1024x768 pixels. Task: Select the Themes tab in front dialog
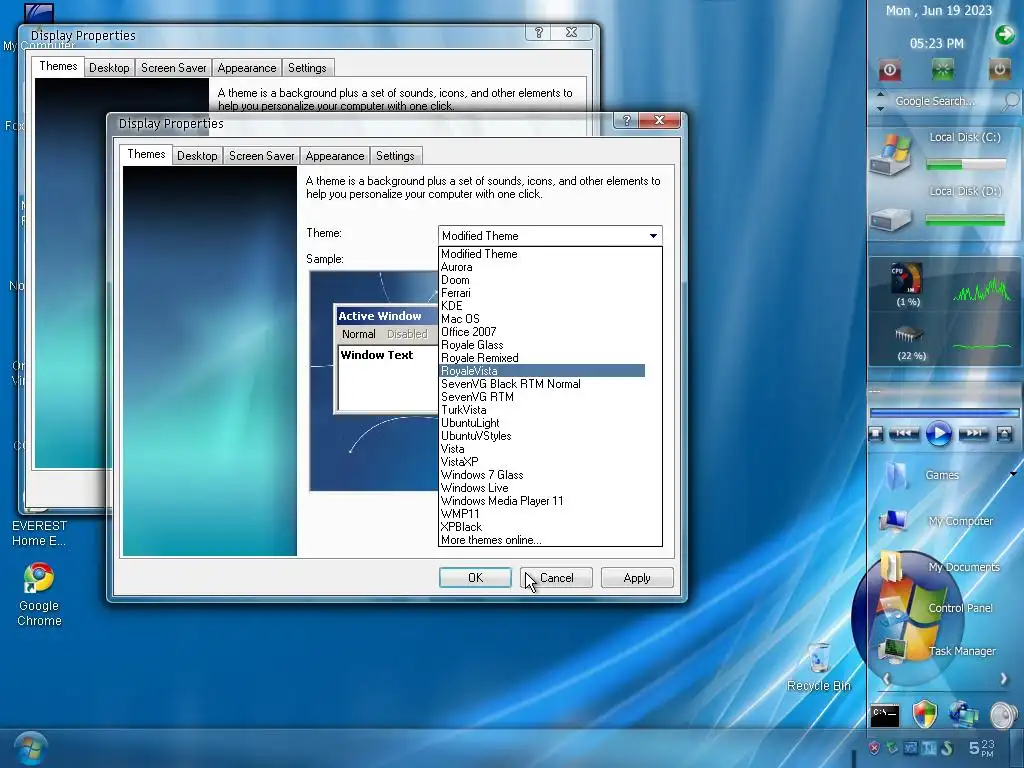tap(146, 154)
